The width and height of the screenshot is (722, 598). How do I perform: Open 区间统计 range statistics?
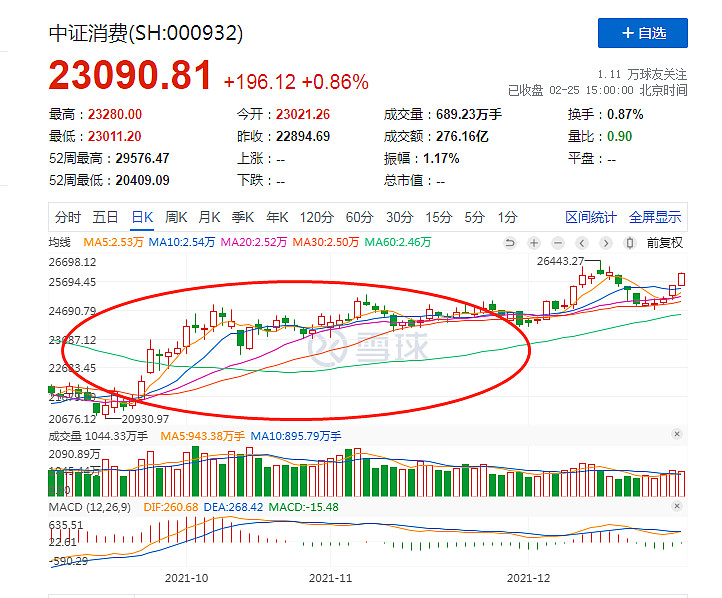click(x=591, y=217)
